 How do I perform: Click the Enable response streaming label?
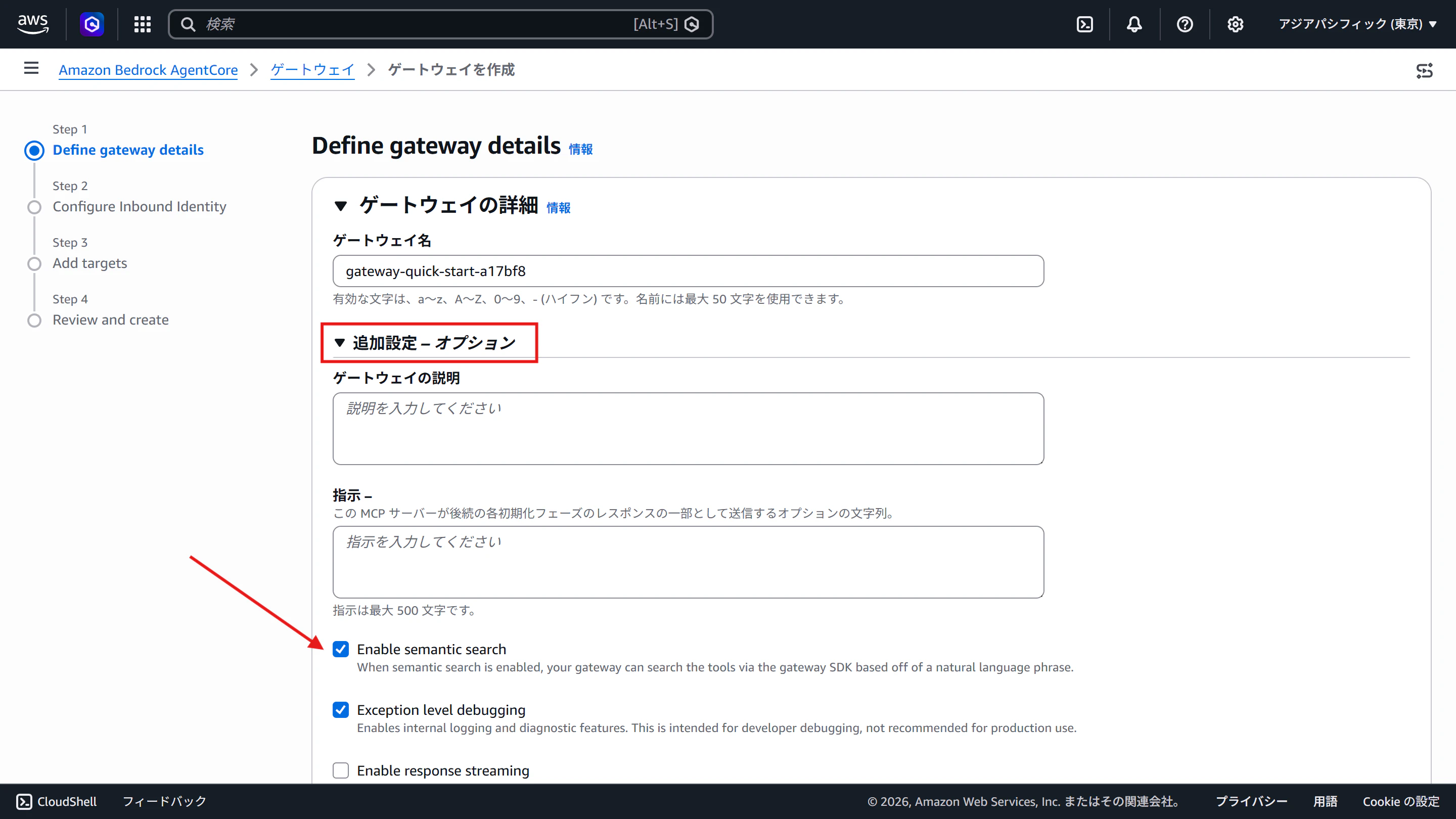443,770
